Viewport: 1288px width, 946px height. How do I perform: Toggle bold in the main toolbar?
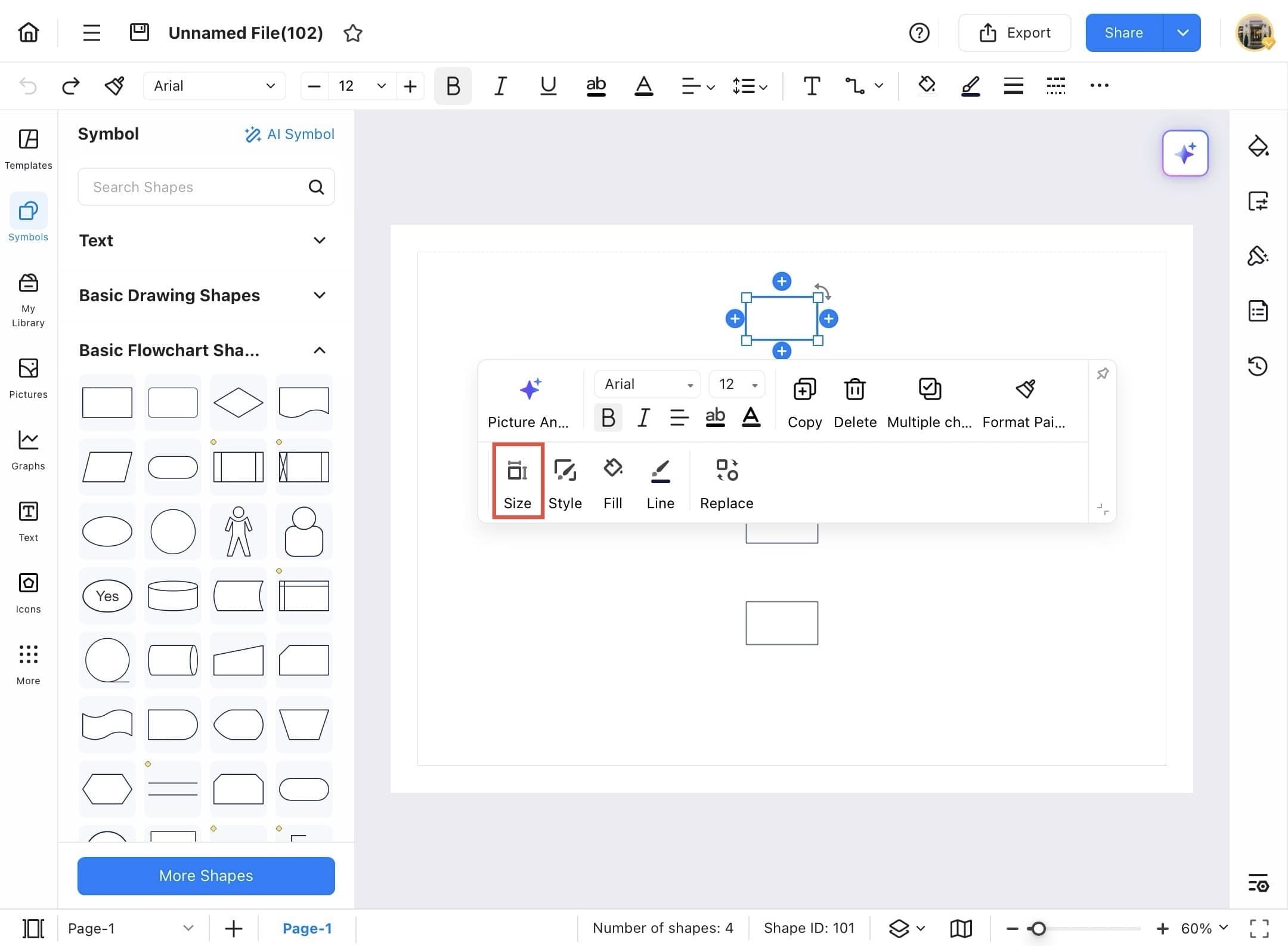pos(453,86)
